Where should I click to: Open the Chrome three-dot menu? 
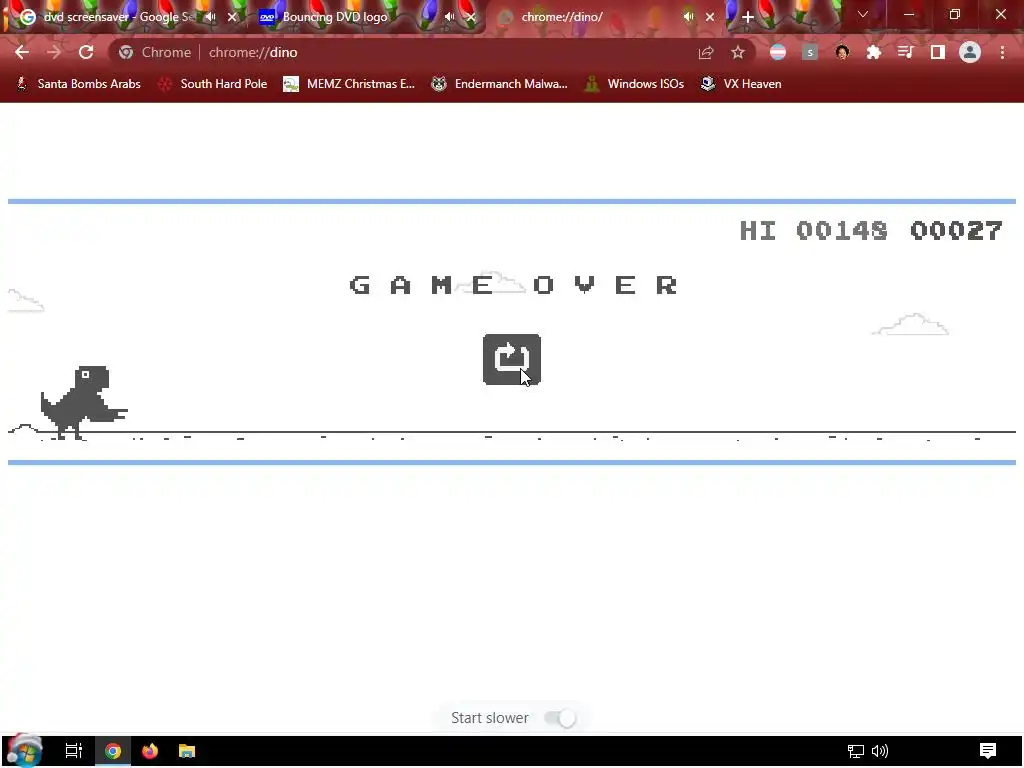1002,52
